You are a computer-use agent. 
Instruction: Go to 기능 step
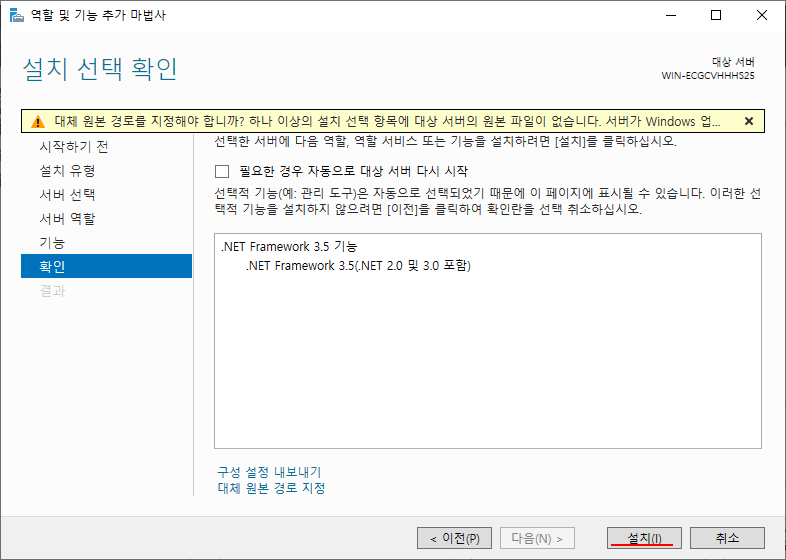[52, 243]
